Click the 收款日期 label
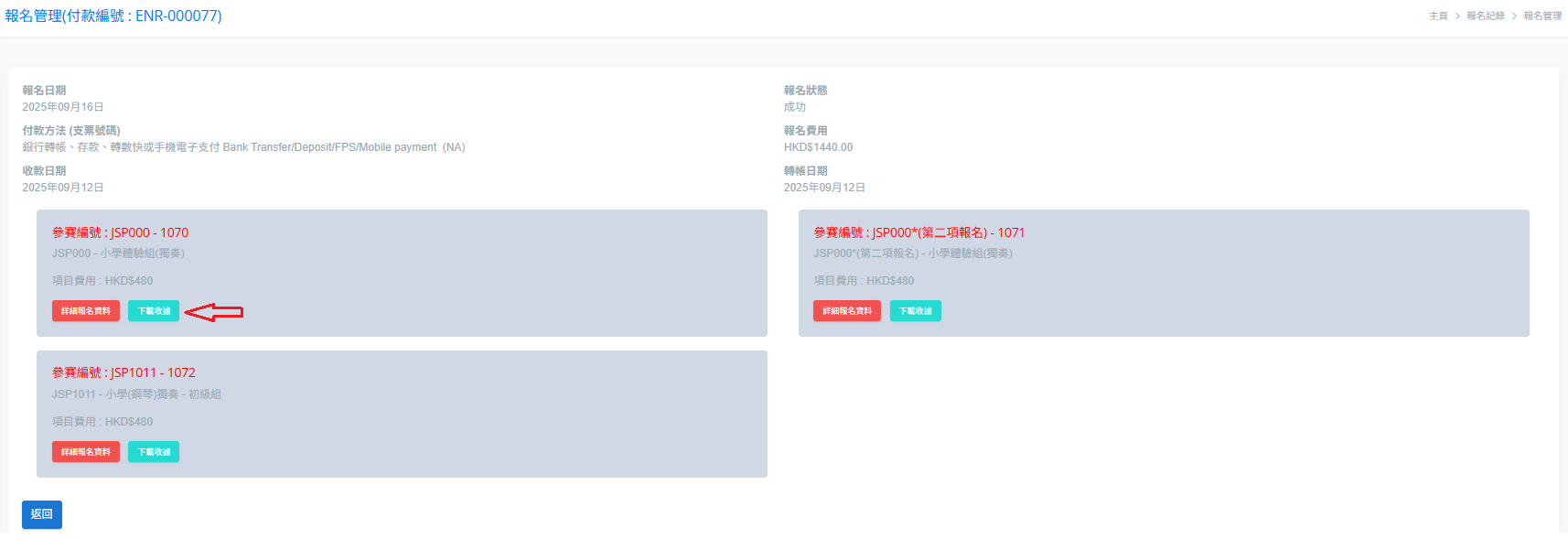The width and height of the screenshot is (1568, 539). 44,171
